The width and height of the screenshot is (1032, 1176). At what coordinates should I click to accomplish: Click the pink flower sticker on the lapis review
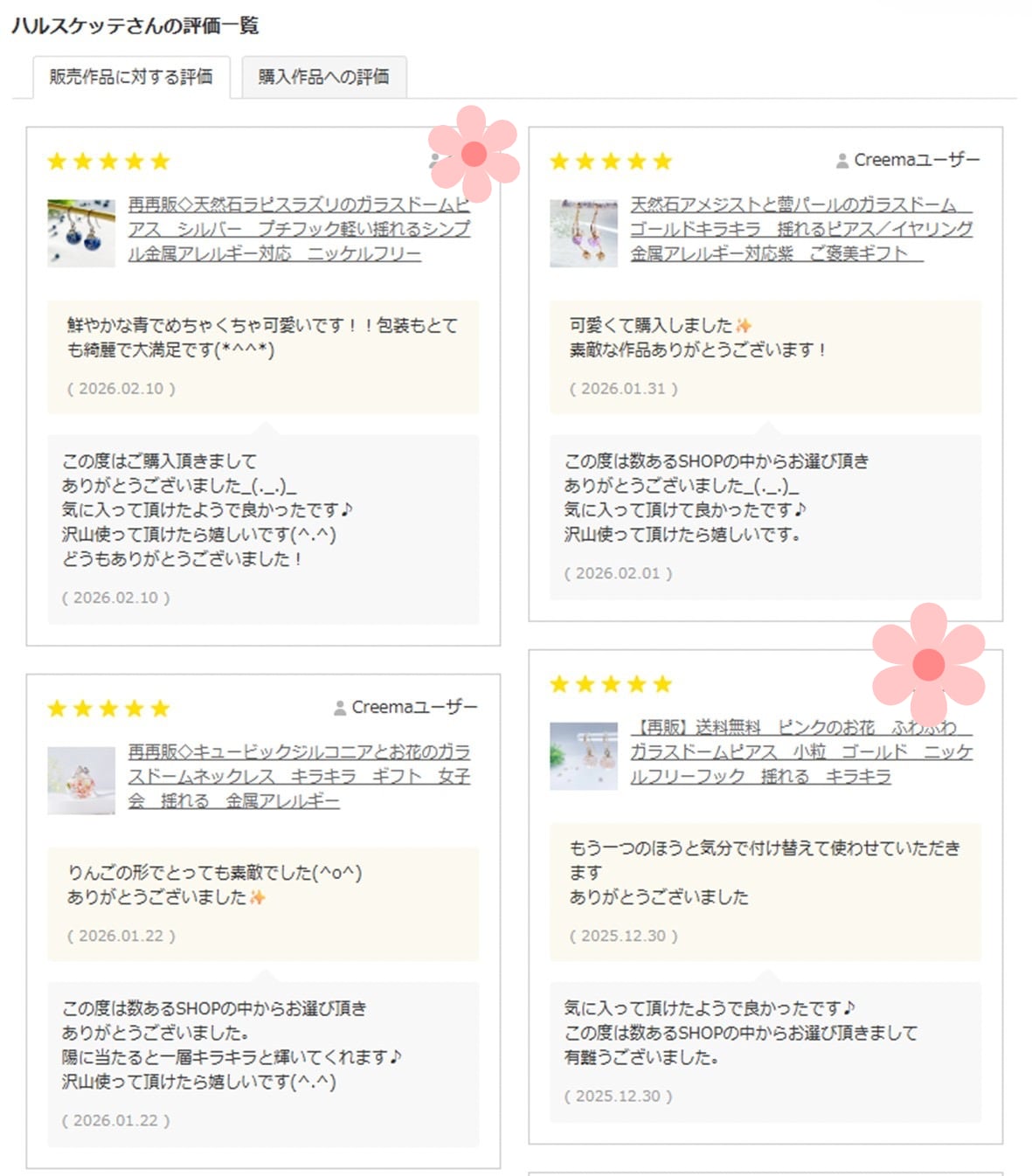[474, 155]
